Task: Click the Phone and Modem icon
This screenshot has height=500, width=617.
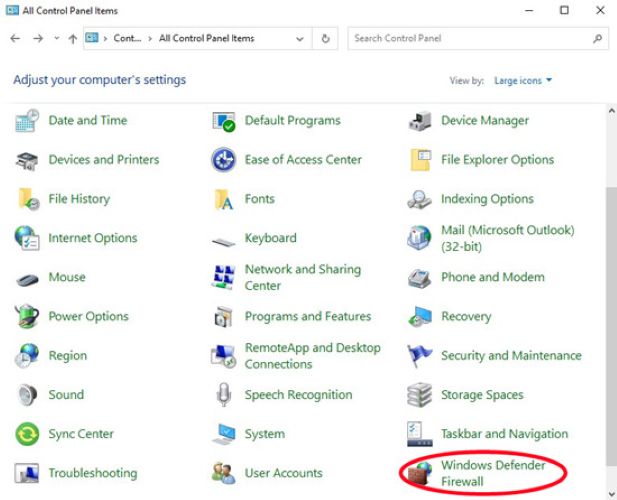Action: pyautogui.click(x=419, y=278)
